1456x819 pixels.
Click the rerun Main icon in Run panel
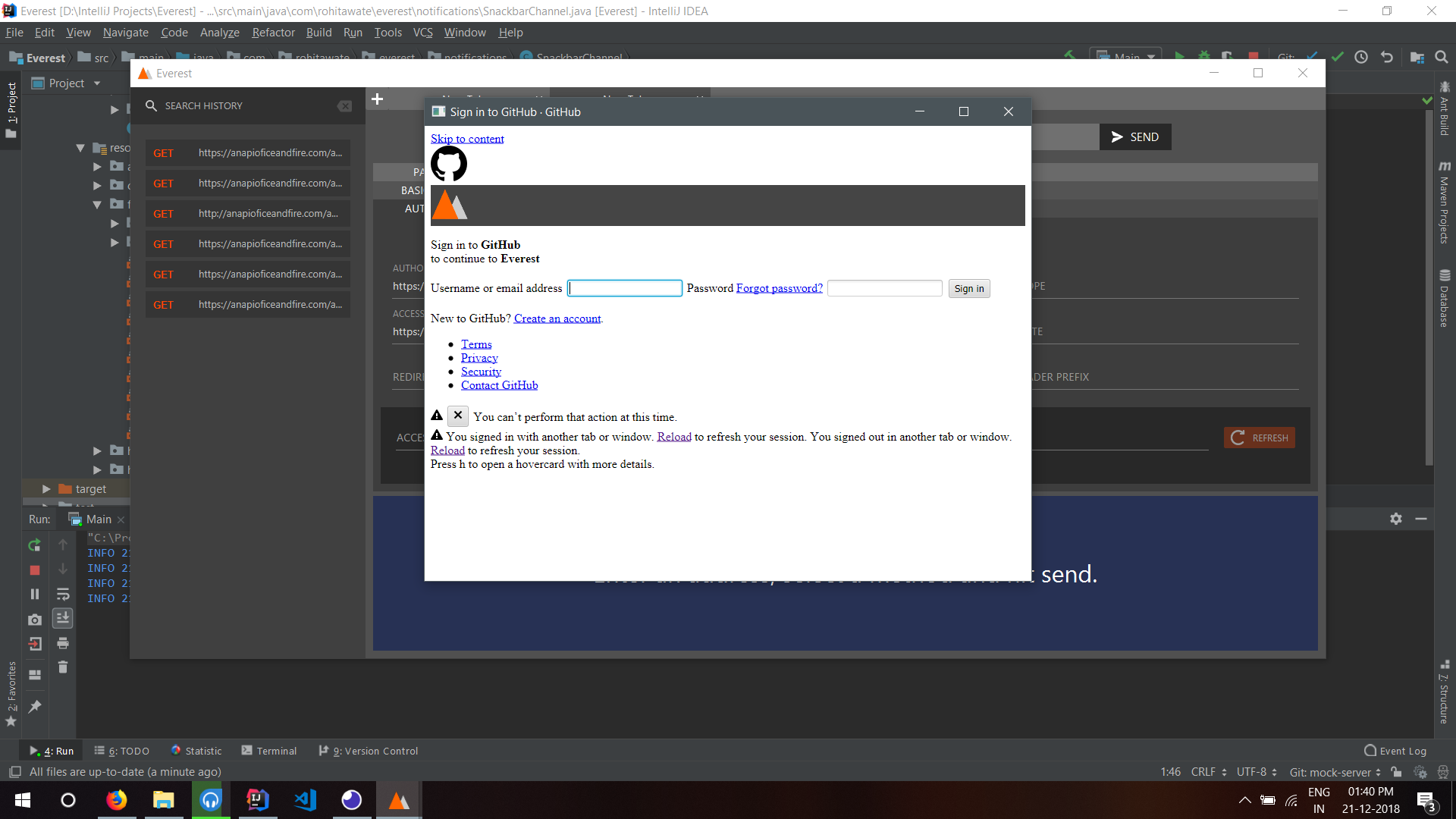(x=34, y=545)
